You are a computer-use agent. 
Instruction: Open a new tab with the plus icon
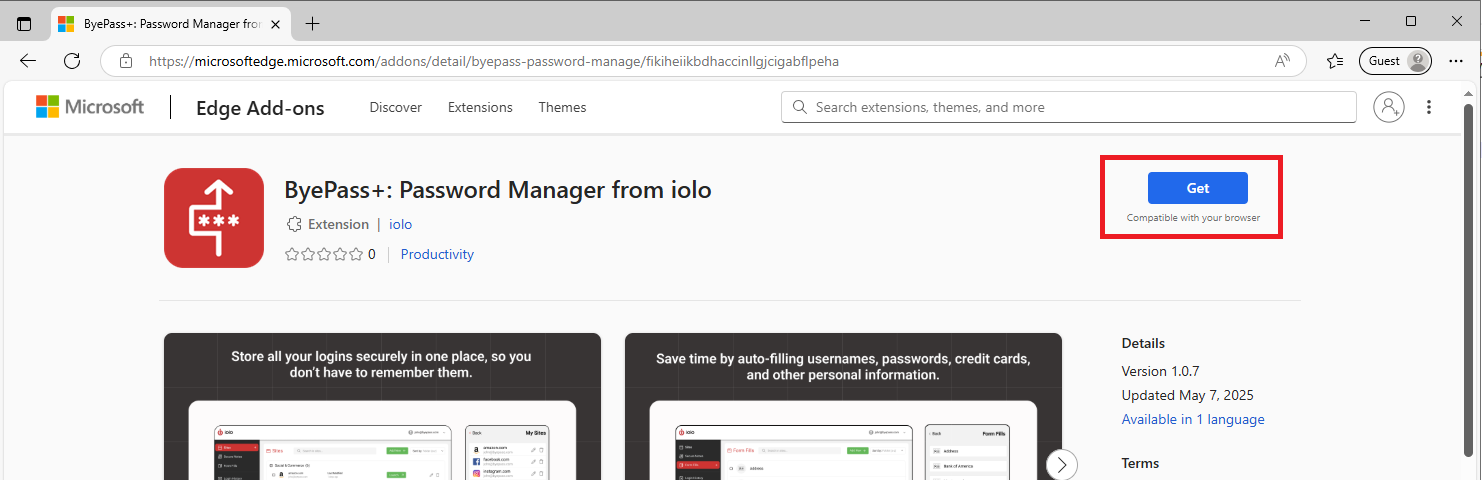click(x=313, y=23)
